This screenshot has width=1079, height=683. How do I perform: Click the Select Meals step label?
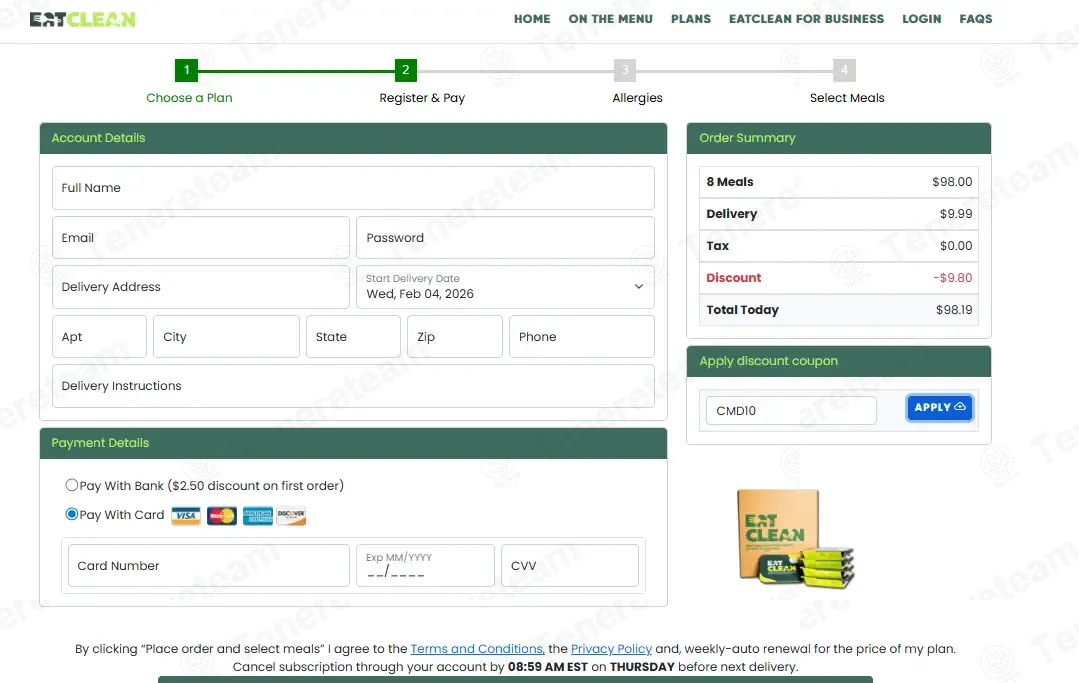click(847, 98)
